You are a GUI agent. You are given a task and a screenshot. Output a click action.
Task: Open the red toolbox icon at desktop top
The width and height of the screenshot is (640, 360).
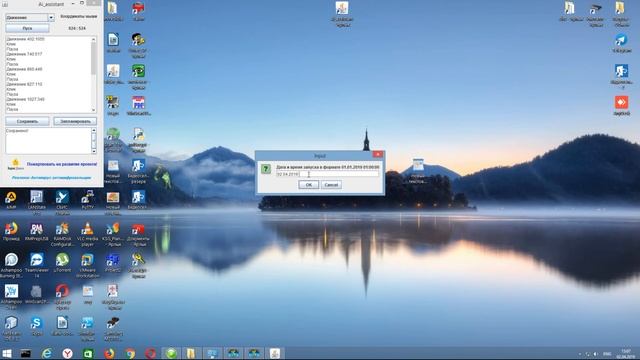(x=138, y=11)
